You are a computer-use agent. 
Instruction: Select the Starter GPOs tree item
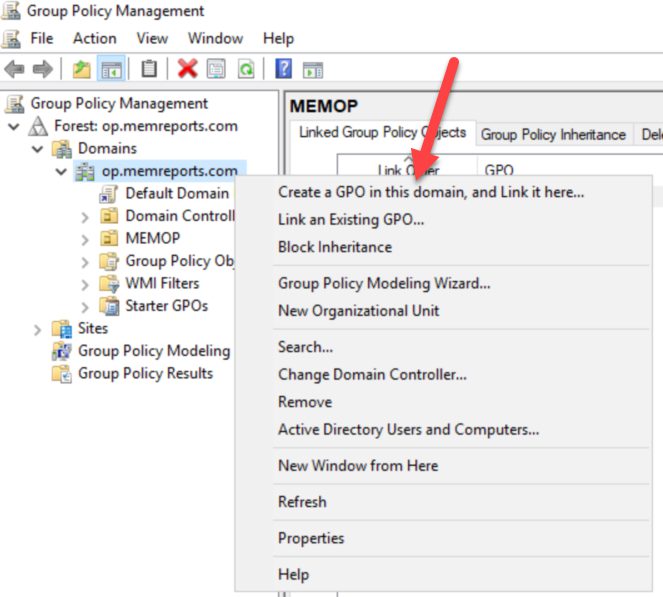pos(167,306)
